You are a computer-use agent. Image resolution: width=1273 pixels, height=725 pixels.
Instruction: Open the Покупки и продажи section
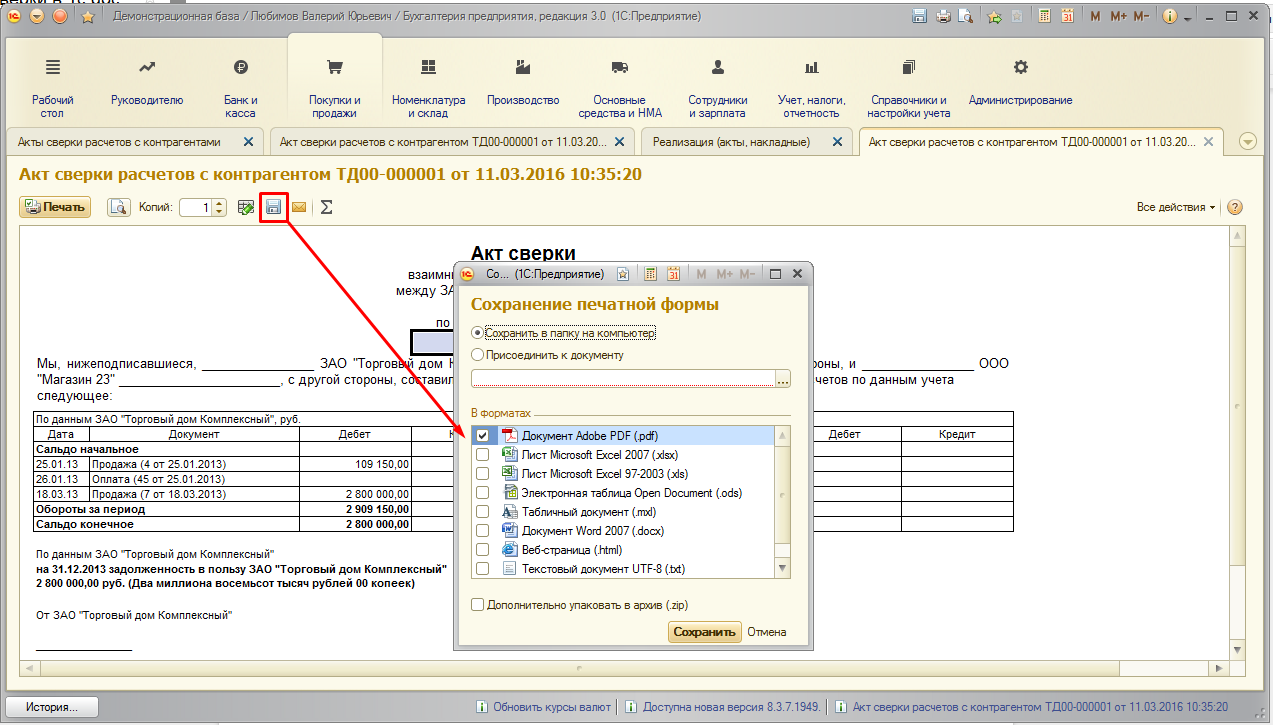tap(335, 87)
